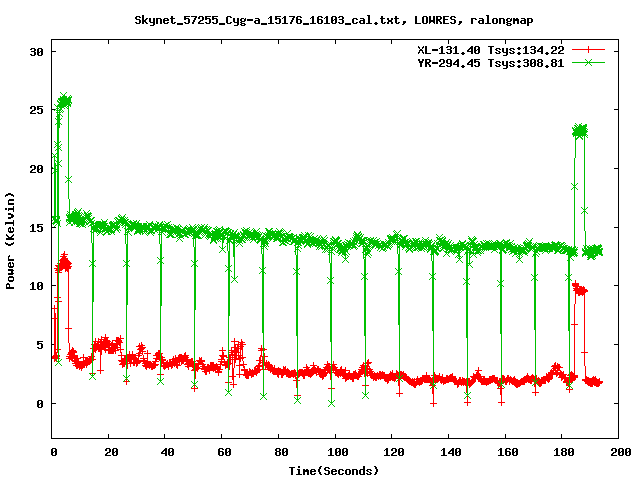Viewport: 640px width, 480px height.
Task: Click the green YR legend line sample
Action: coord(588,62)
